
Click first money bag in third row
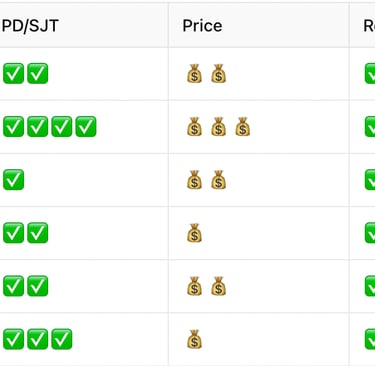coord(194,180)
